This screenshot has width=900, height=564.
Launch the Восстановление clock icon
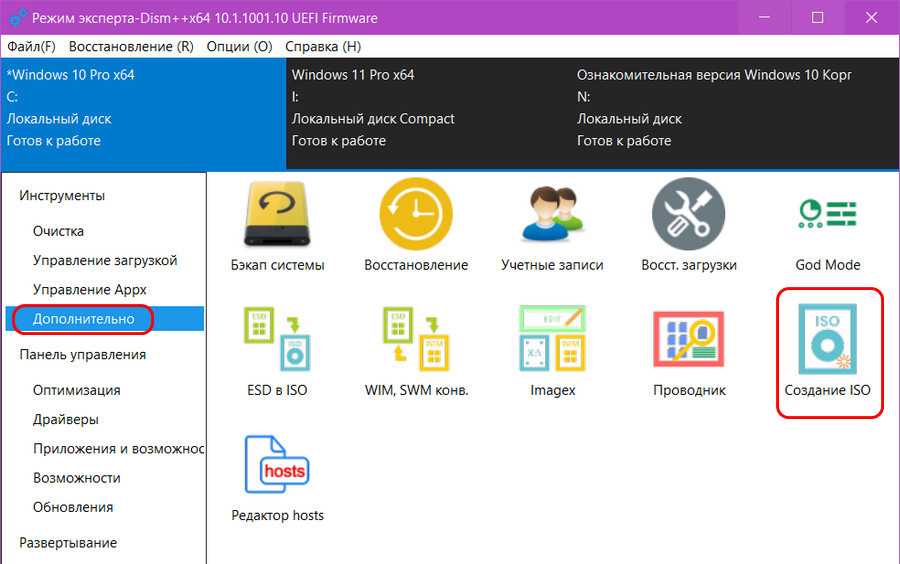(416, 214)
